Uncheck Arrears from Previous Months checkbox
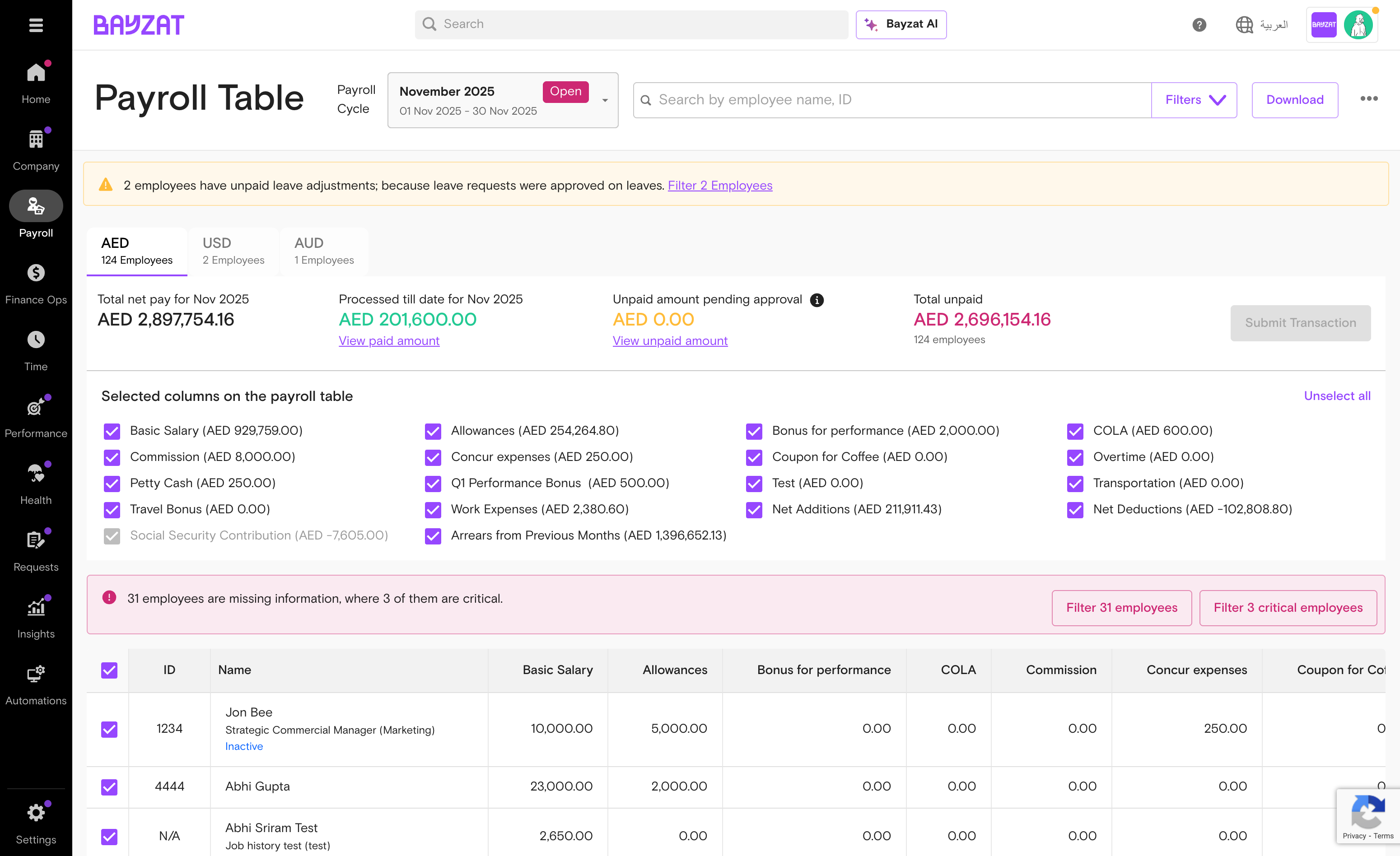 [x=433, y=535]
